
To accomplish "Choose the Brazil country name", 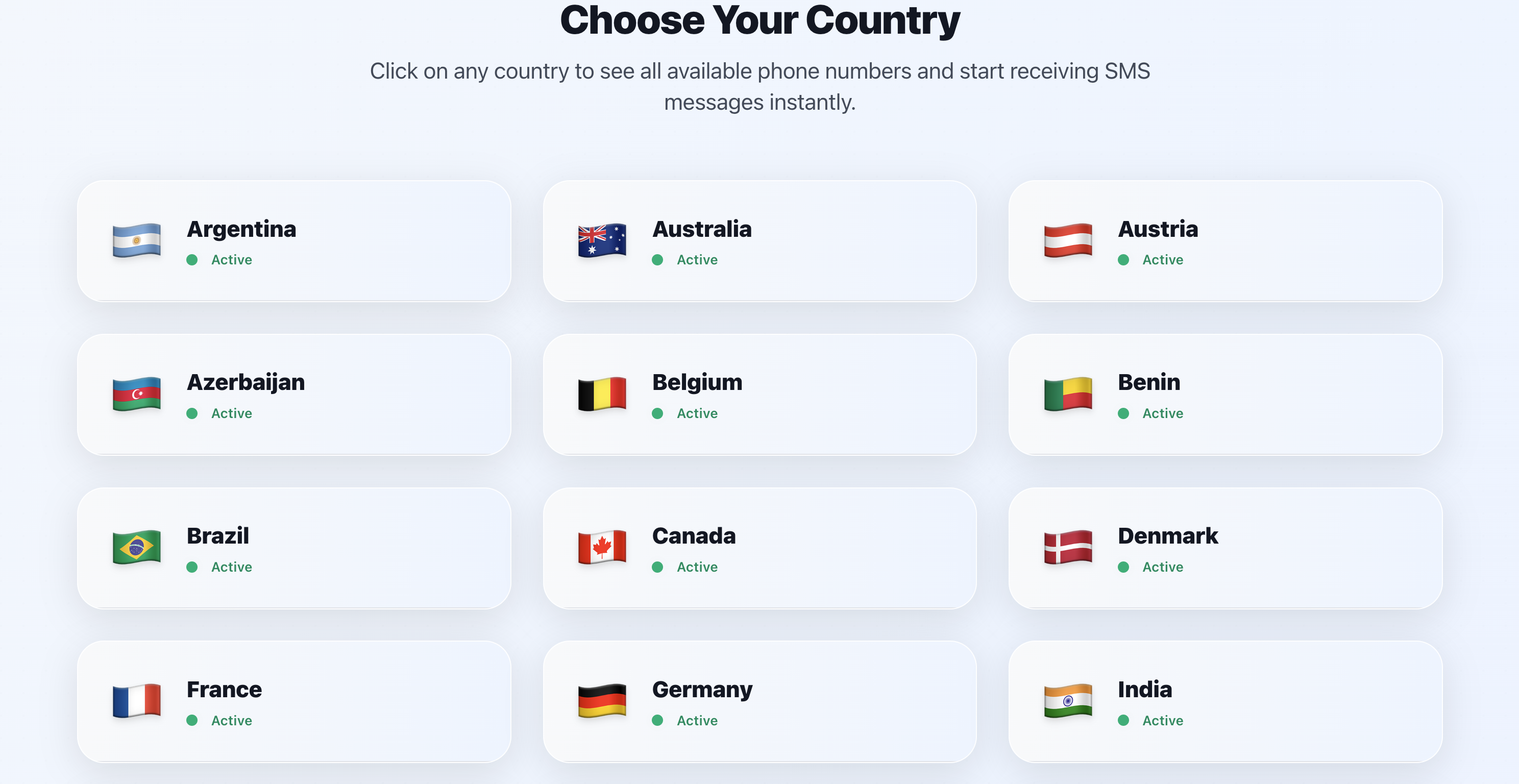I will [x=217, y=536].
